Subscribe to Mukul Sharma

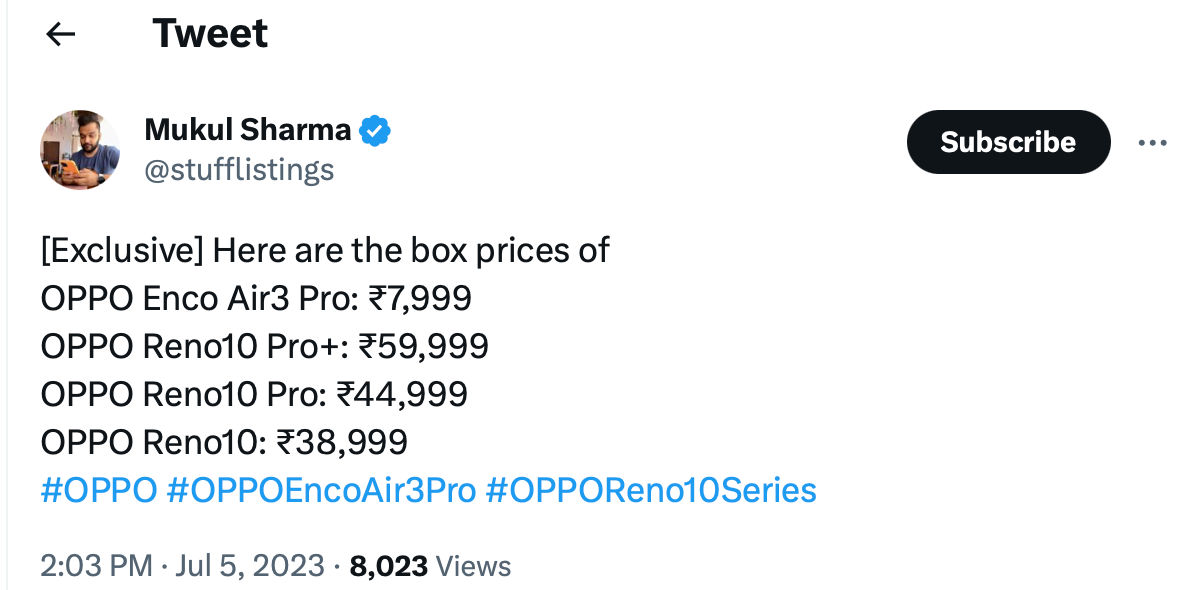tap(1008, 142)
